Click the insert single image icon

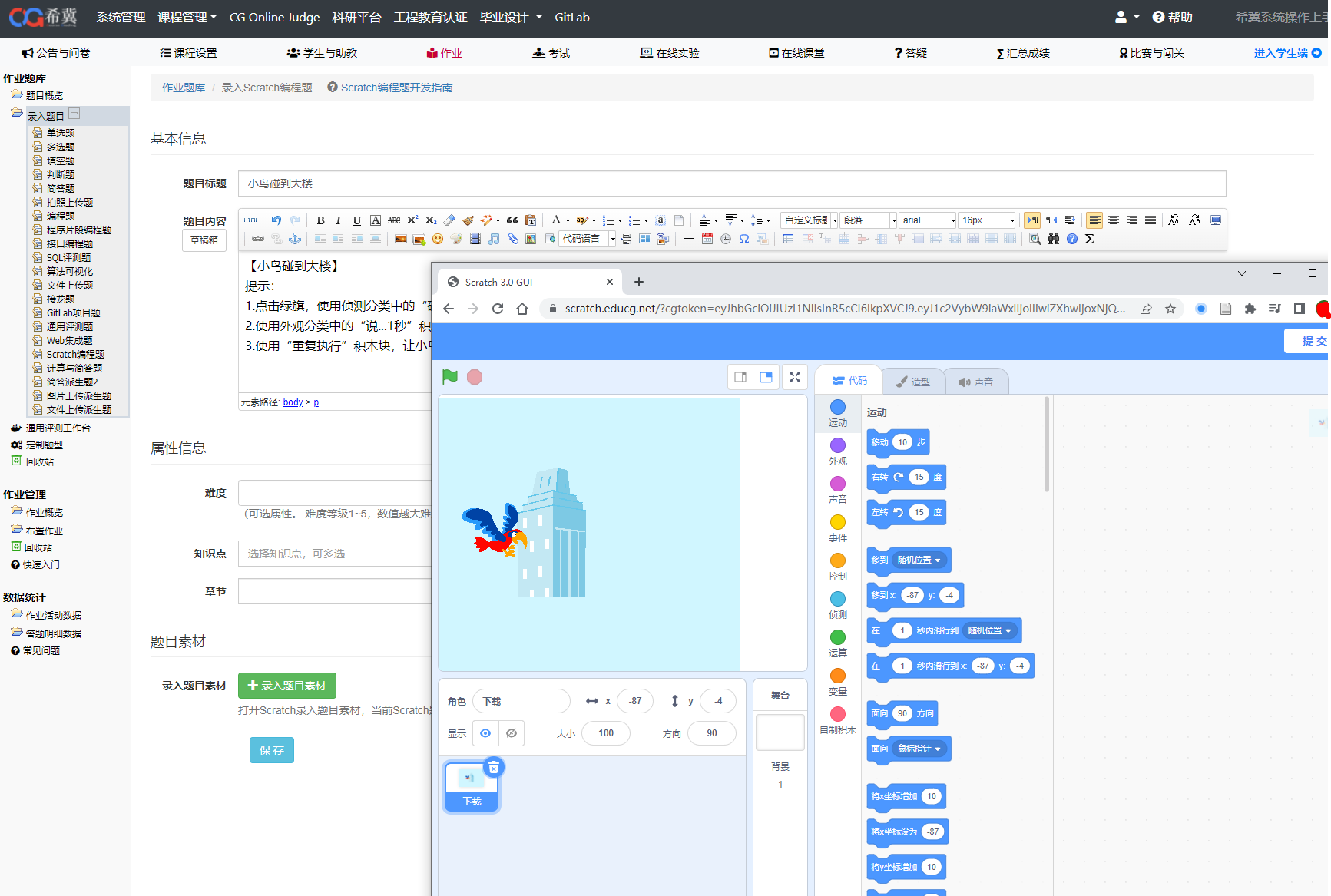pos(400,239)
